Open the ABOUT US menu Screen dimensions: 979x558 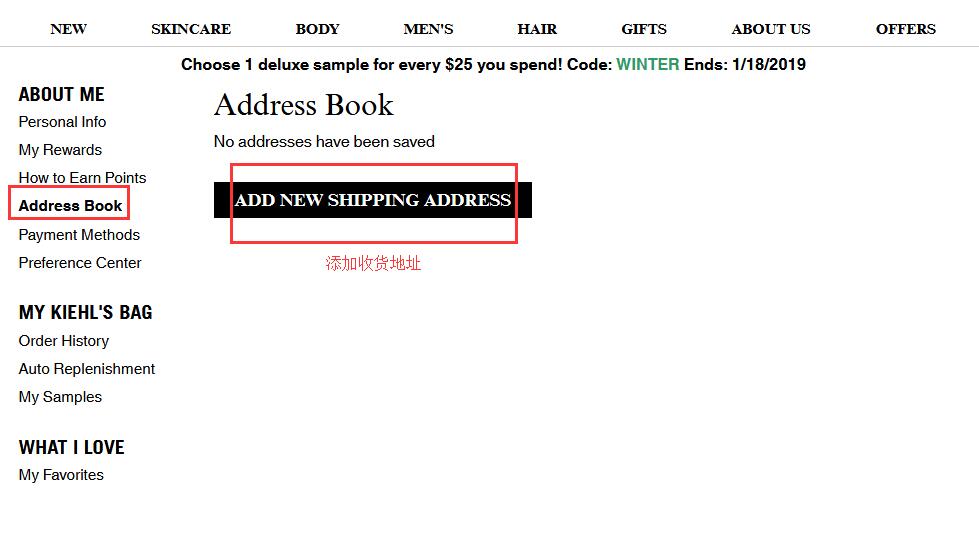[771, 29]
